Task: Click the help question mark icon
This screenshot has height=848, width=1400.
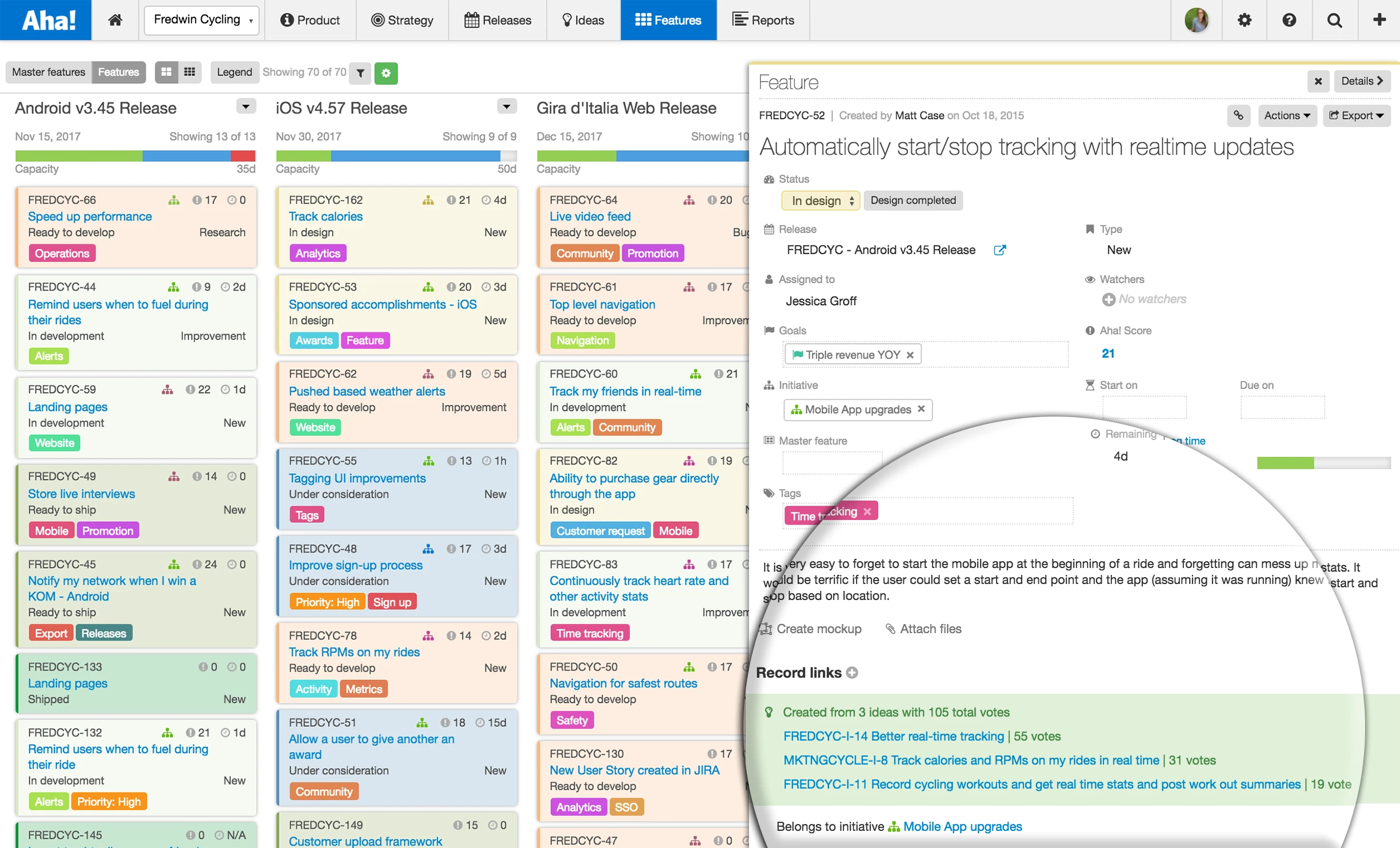Action: click(1289, 20)
